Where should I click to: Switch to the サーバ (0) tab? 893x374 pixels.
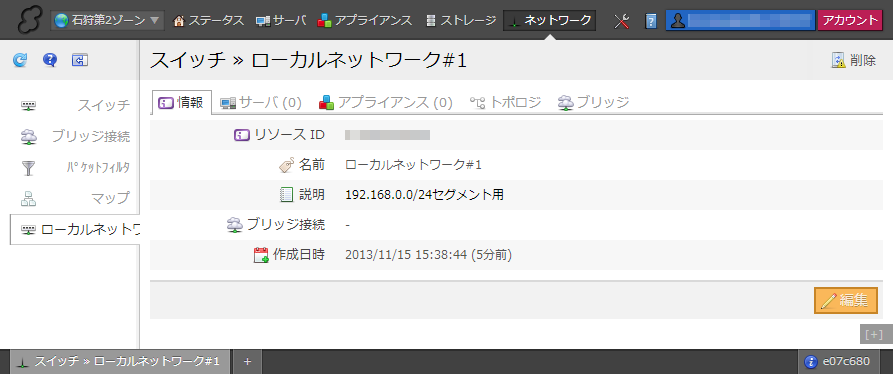click(261, 102)
